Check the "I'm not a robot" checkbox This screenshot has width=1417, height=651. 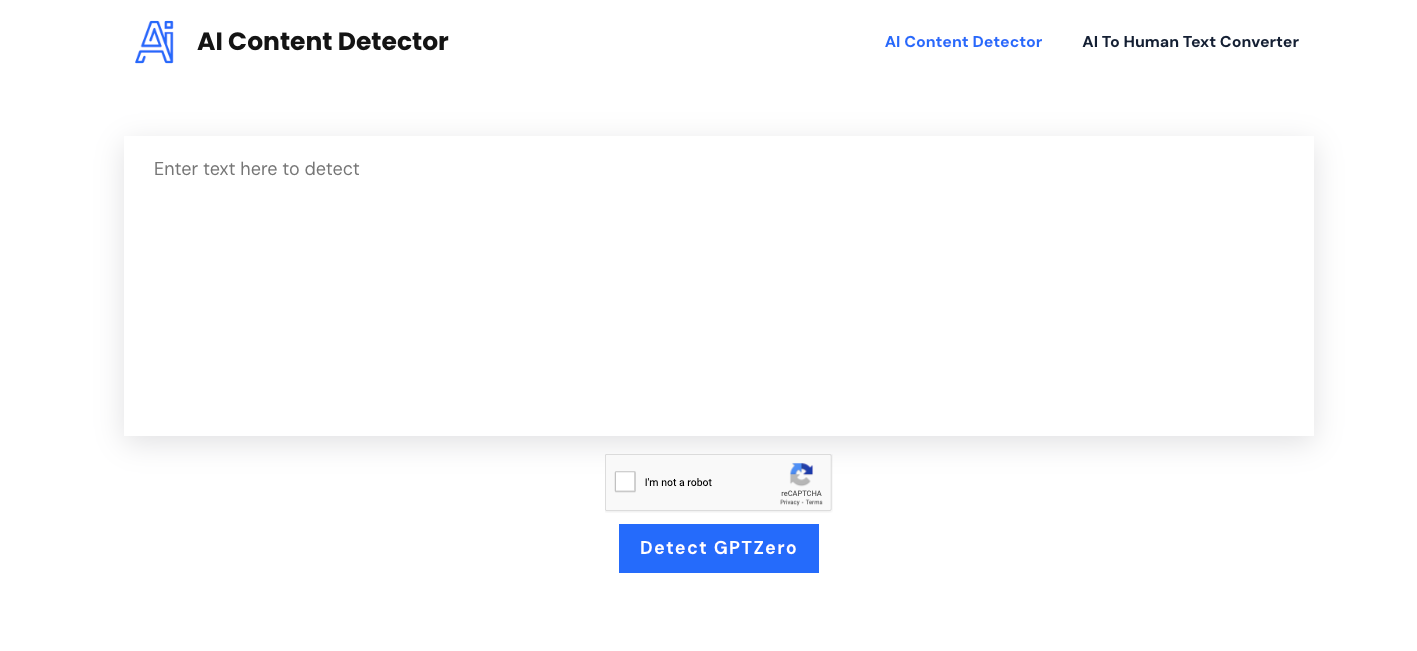[625, 482]
